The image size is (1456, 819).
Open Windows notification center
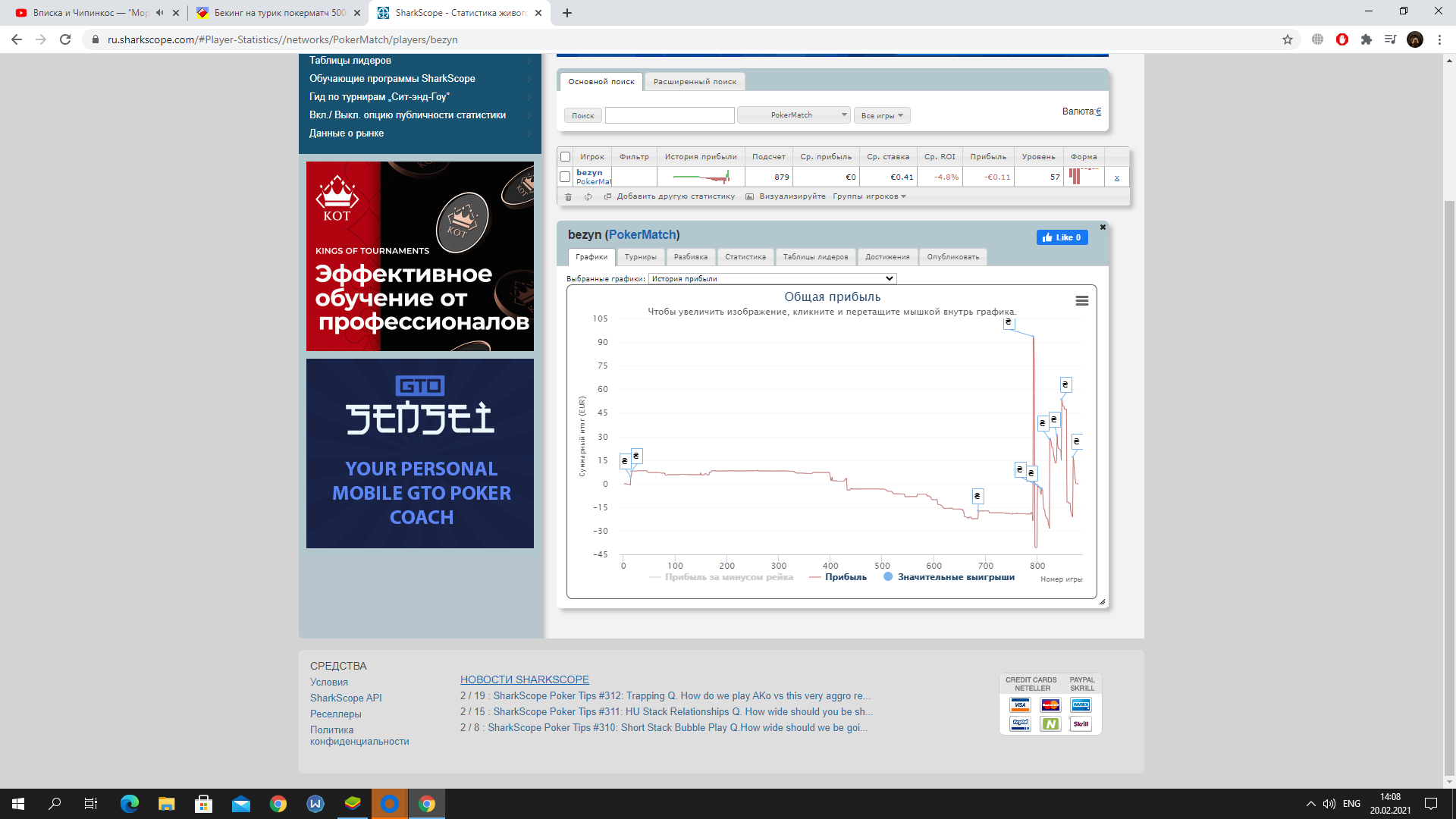[1431, 804]
